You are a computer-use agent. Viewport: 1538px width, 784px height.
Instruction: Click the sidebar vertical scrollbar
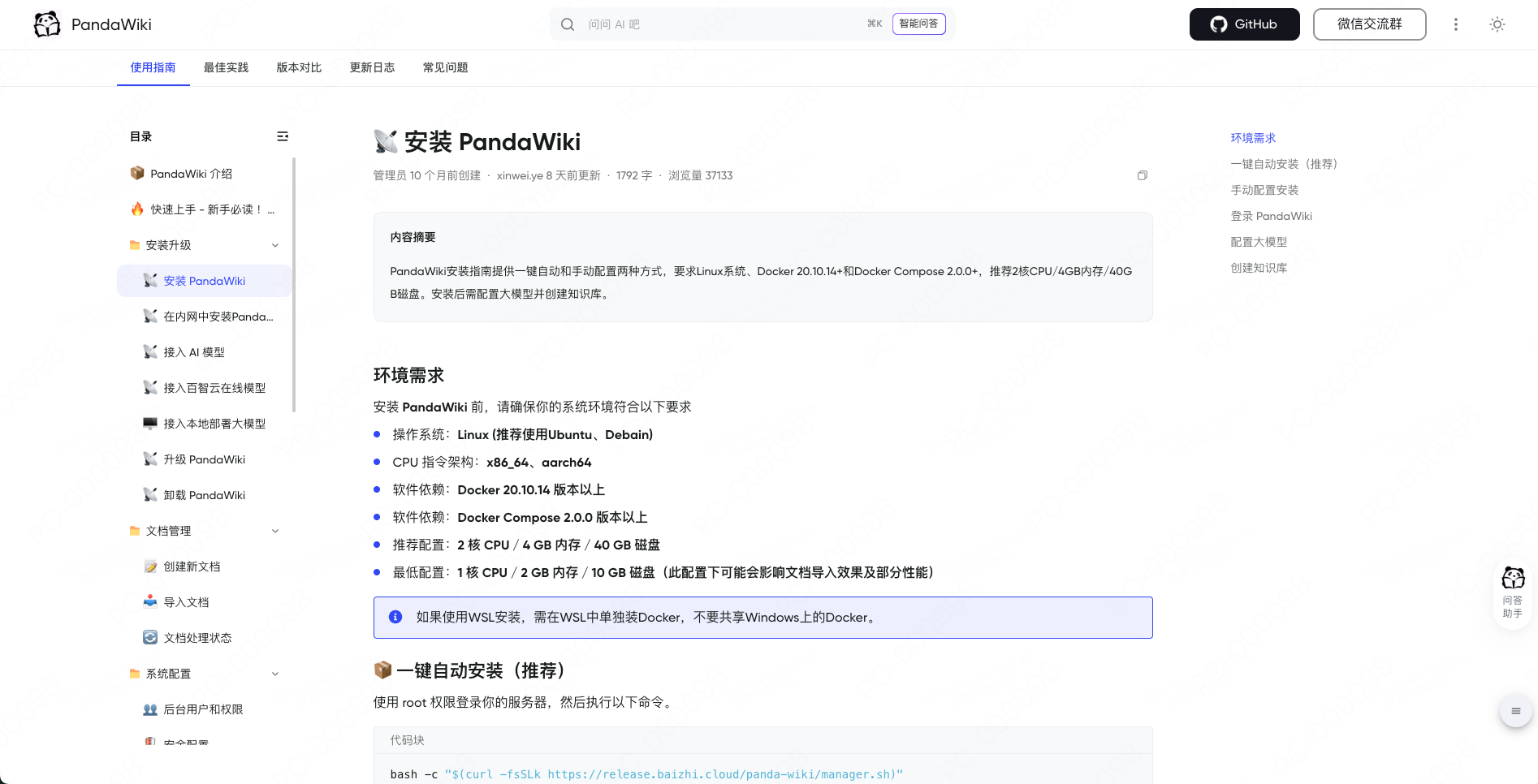(294, 284)
